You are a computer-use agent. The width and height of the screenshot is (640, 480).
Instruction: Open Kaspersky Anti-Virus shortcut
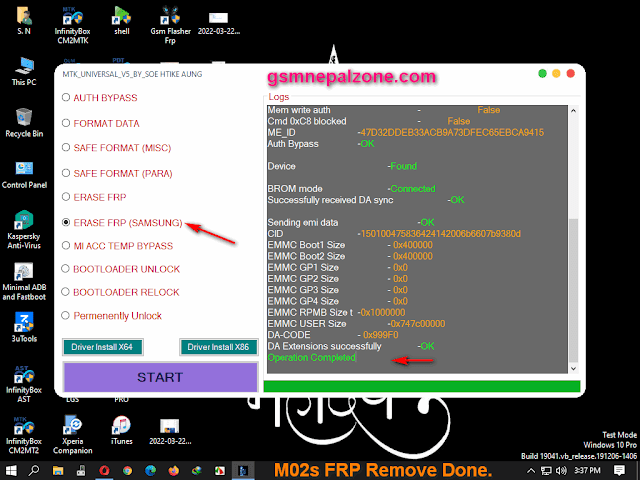point(24,229)
